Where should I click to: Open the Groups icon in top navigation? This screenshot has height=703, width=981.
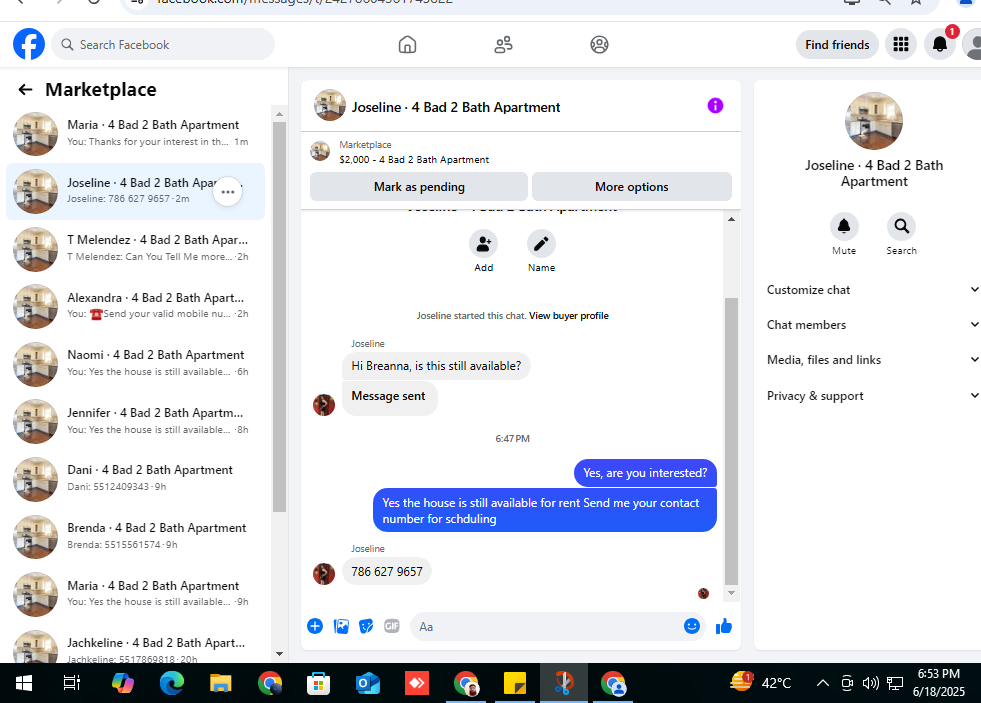(599, 44)
